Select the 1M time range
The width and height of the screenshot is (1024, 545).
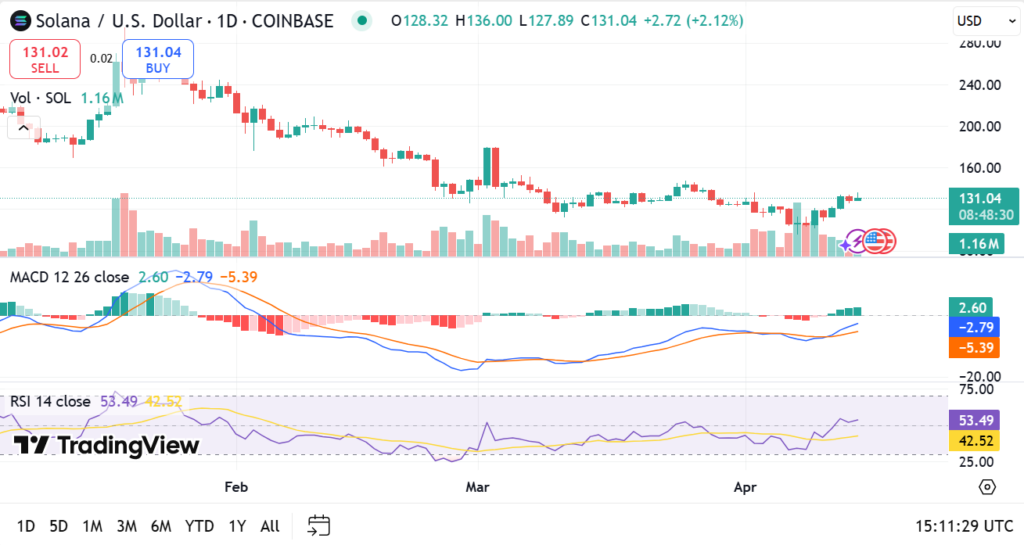point(92,526)
